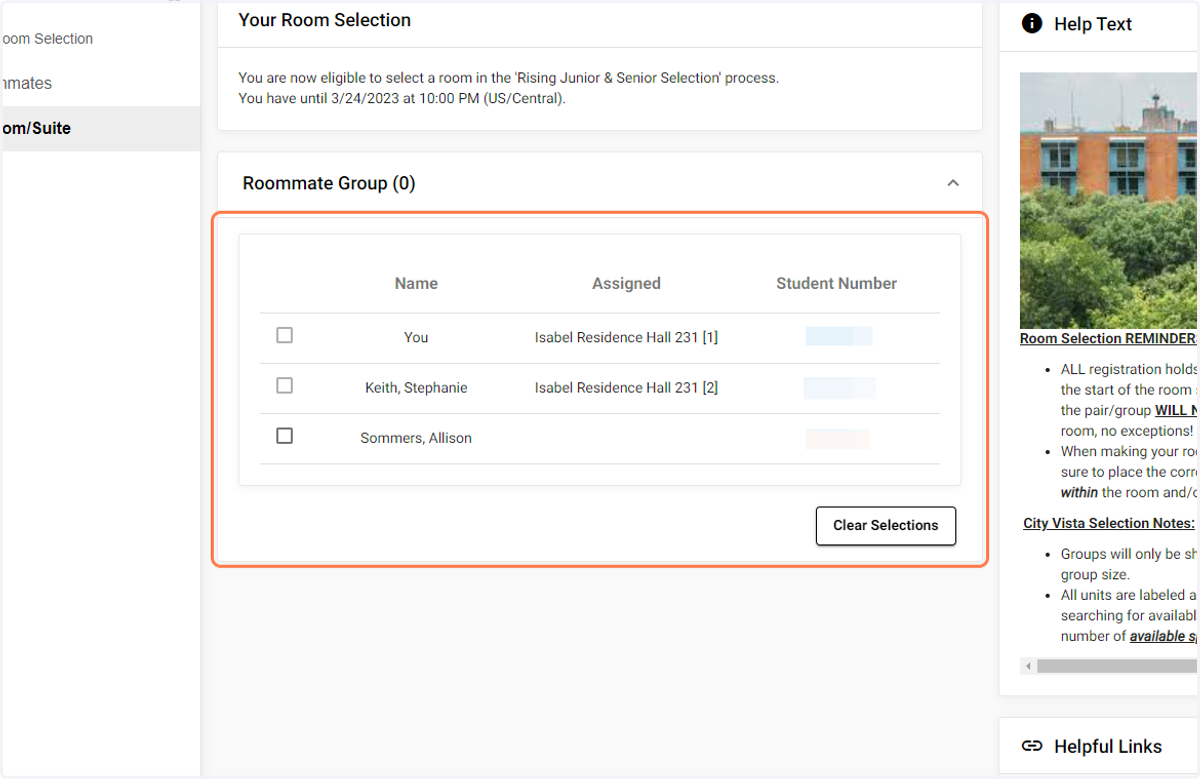Click the residence hall photo in Help Text
This screenshot has width=1200, height=779.
(x=1109, y=200)
